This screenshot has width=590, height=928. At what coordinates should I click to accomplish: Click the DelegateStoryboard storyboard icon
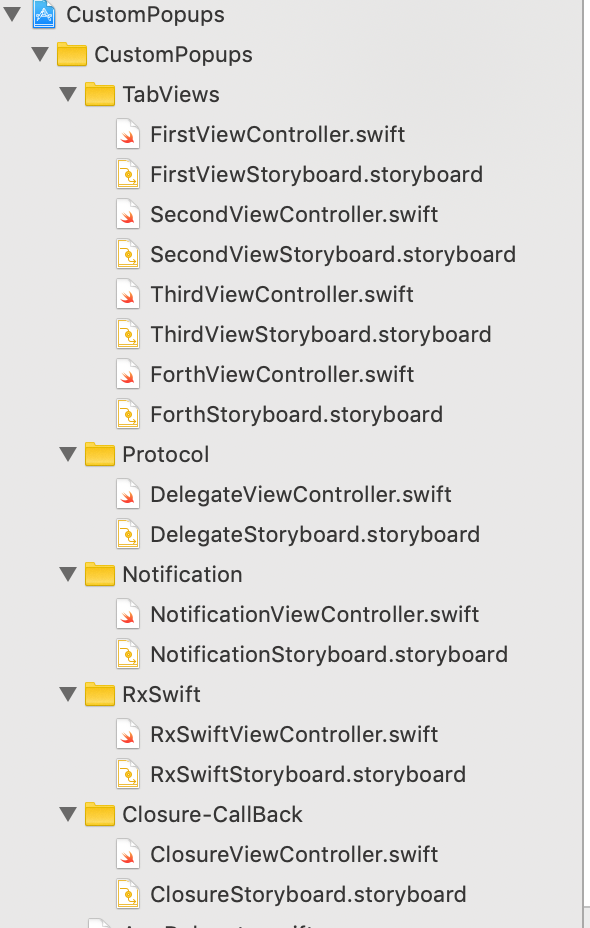(x=127, y=533)
